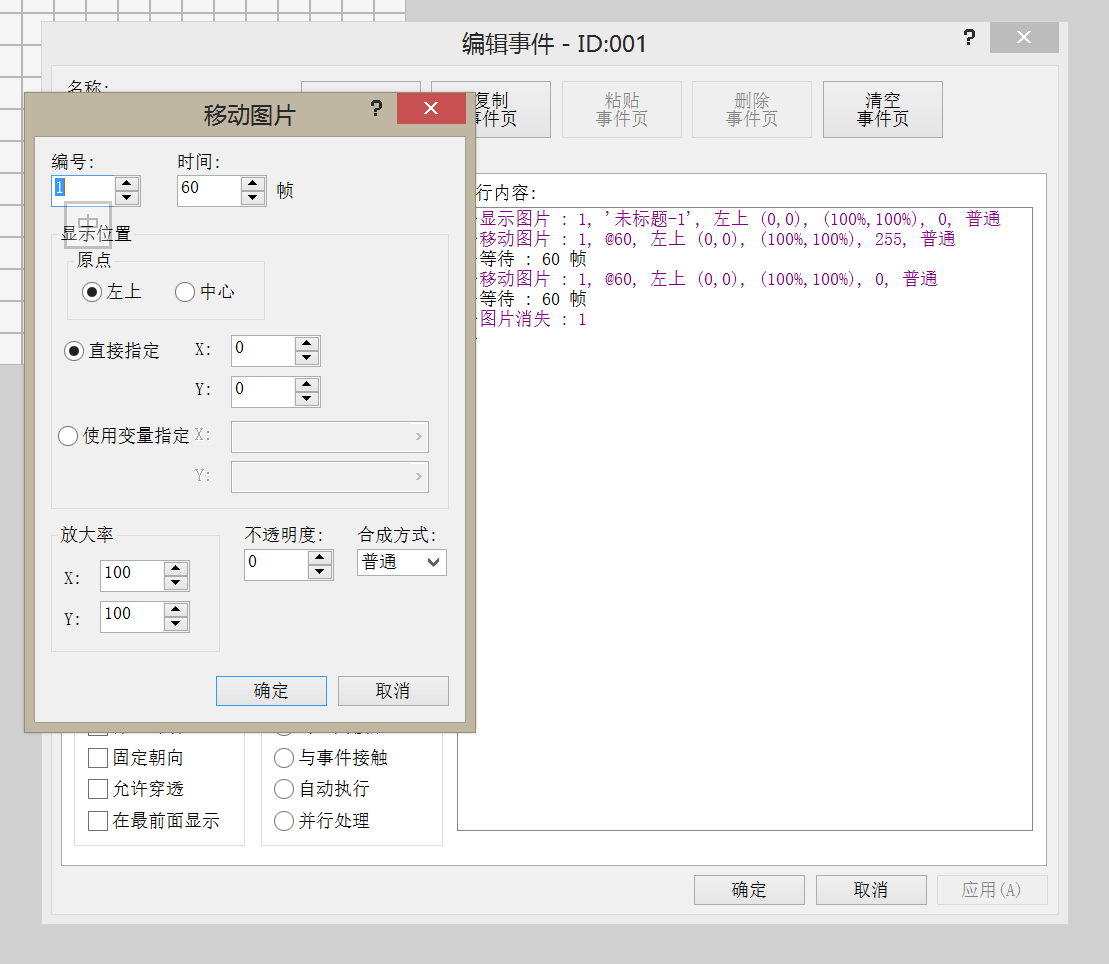Viewport: 1109px width, 964px height.
Task: Increase the 编号 number with up arrow
Action: click(127, 183)
